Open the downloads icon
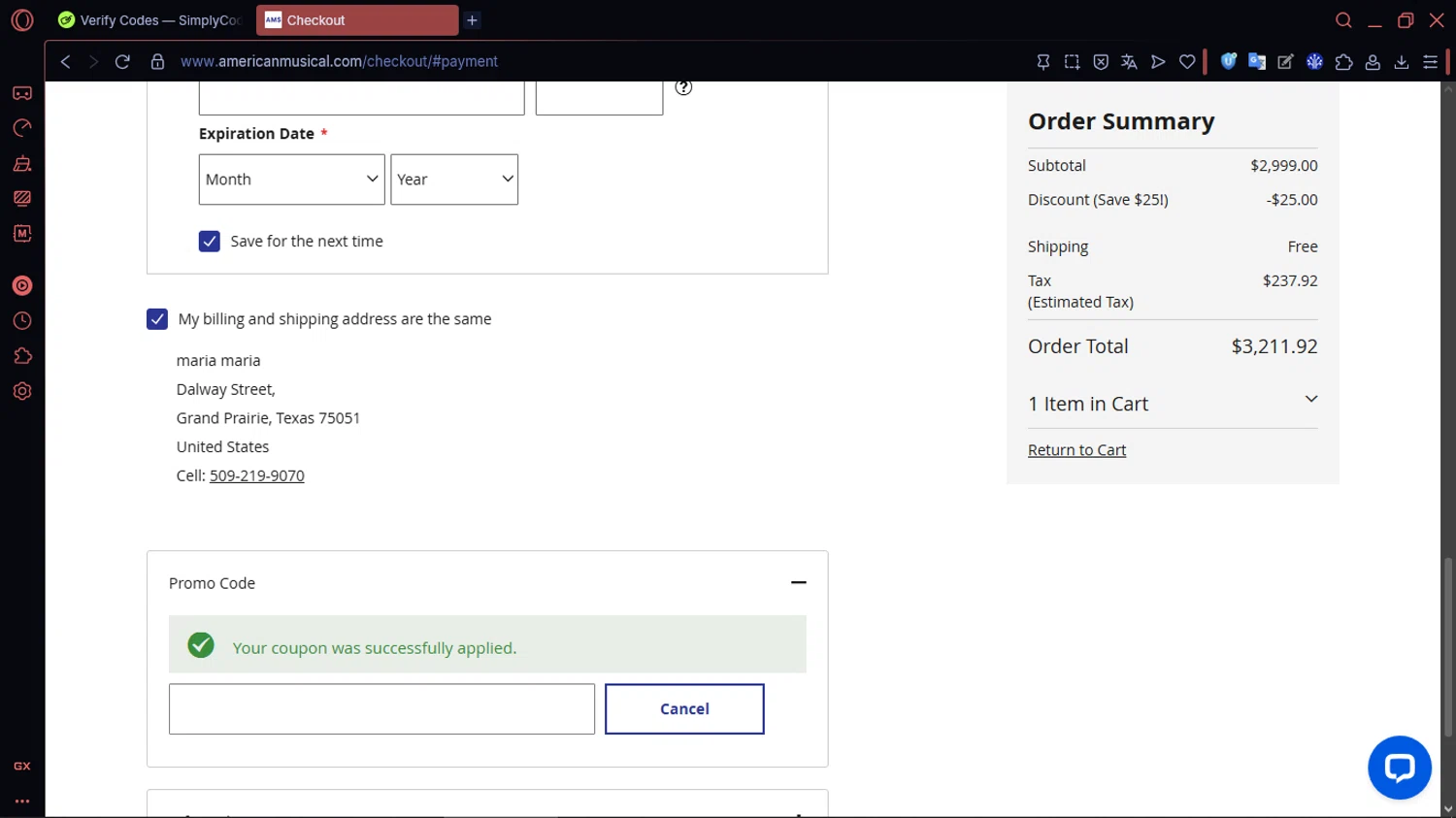1456x818 pixels. pos(1402,61)
